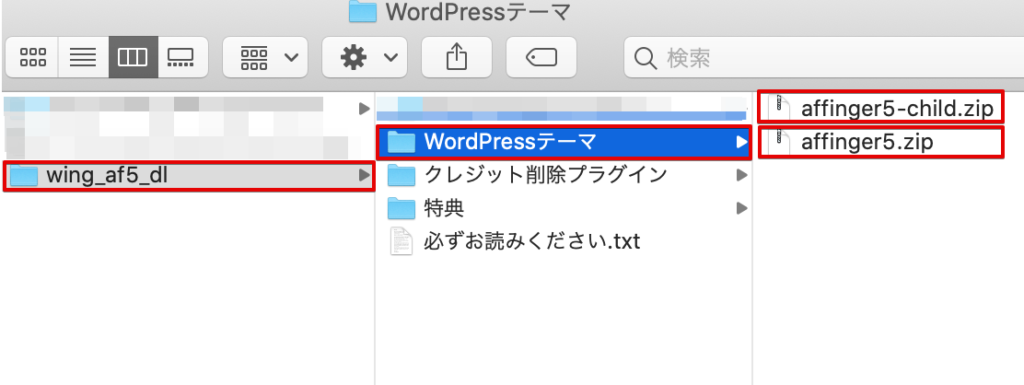Select the WordPressテーマ folder row
The image size is (1024, 385).
[x=564, y=142]
